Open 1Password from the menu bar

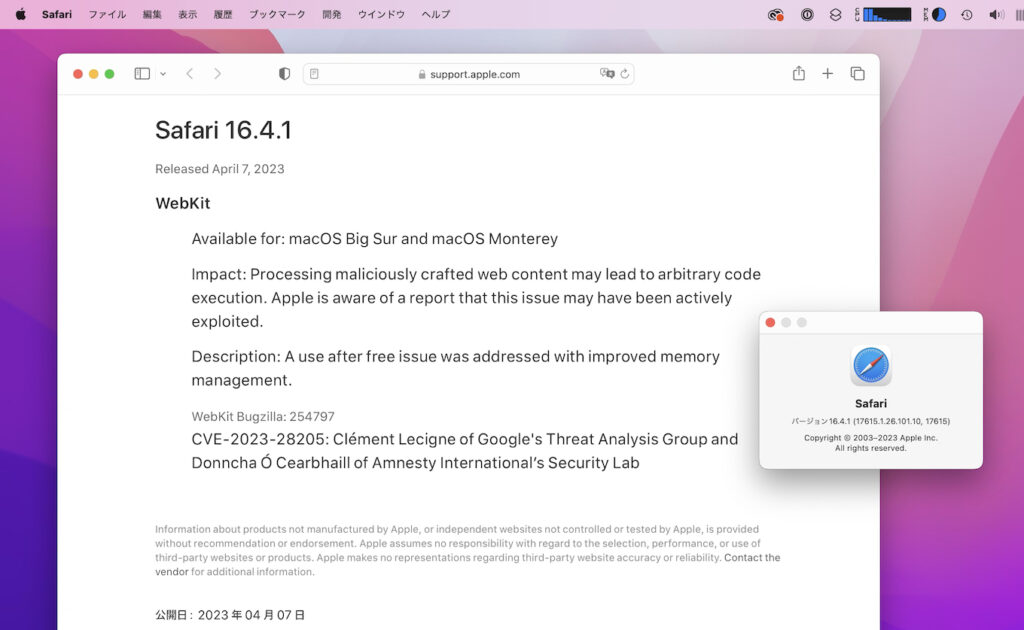806,14
